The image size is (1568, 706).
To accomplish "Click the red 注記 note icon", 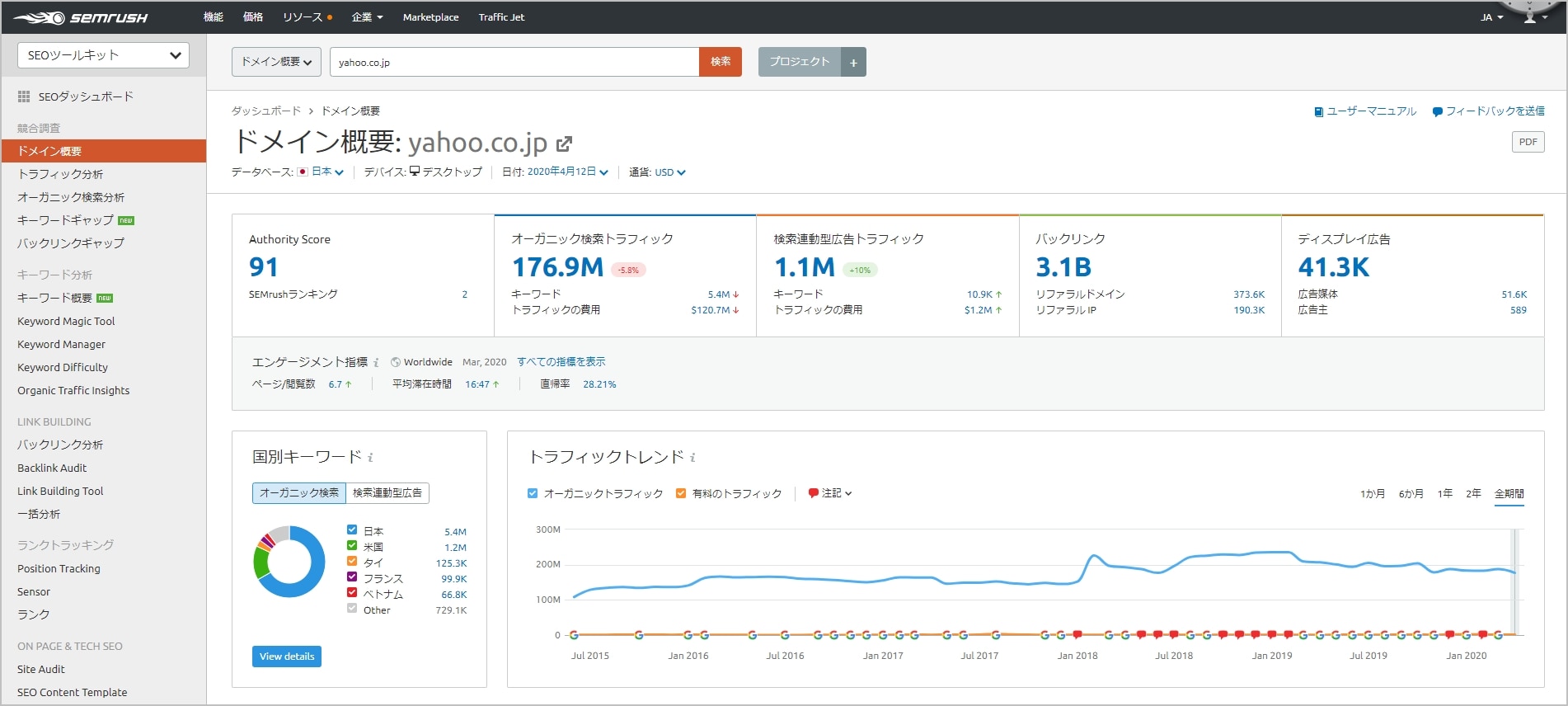I will click(x=813, y=493).
